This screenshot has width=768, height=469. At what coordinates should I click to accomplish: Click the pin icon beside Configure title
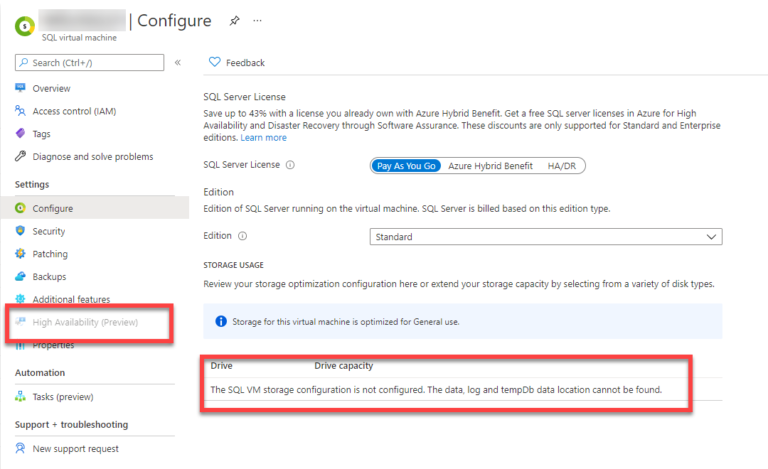coord(234,21)
